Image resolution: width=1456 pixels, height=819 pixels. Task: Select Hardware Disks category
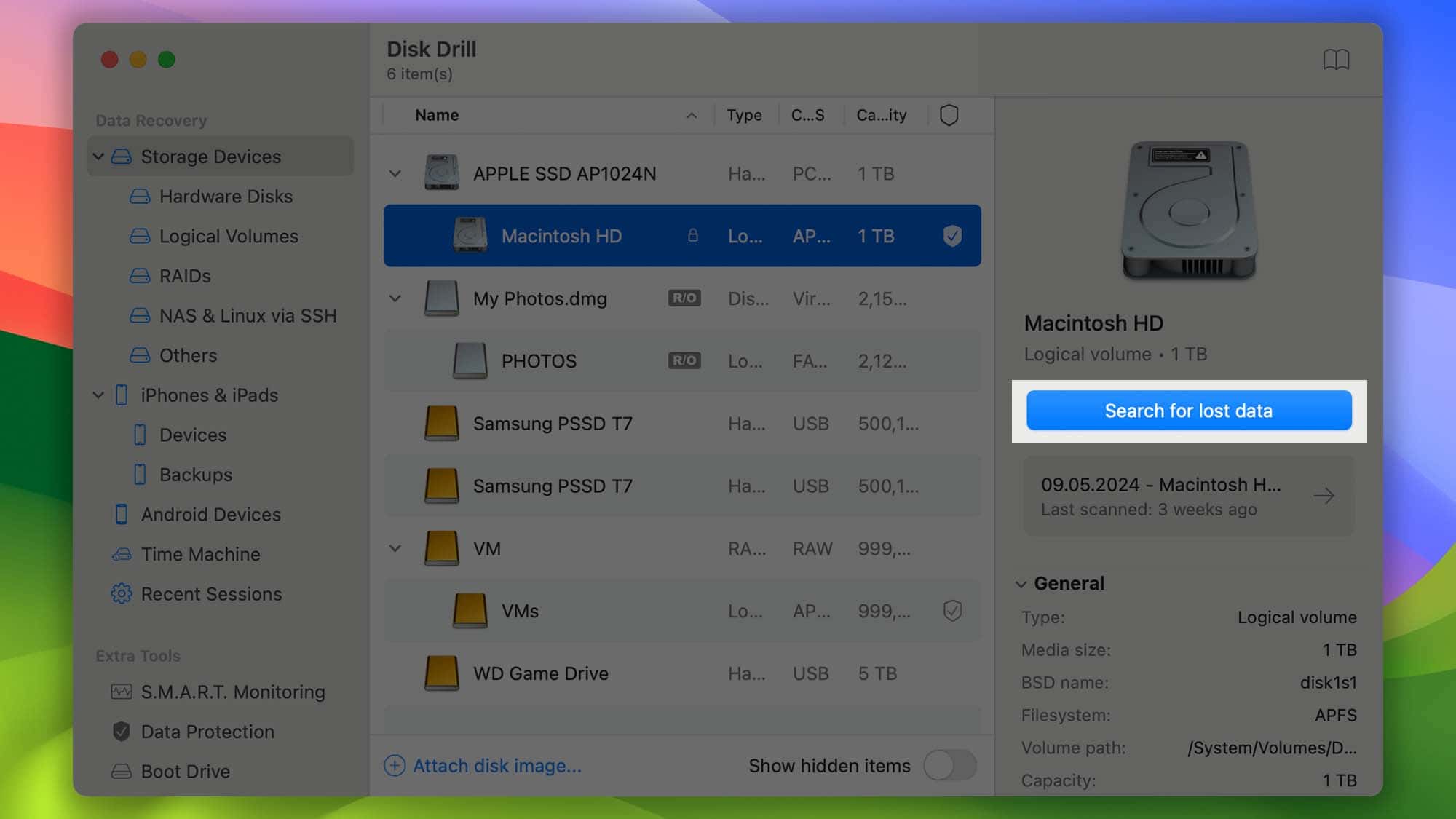tap(225, 197)
